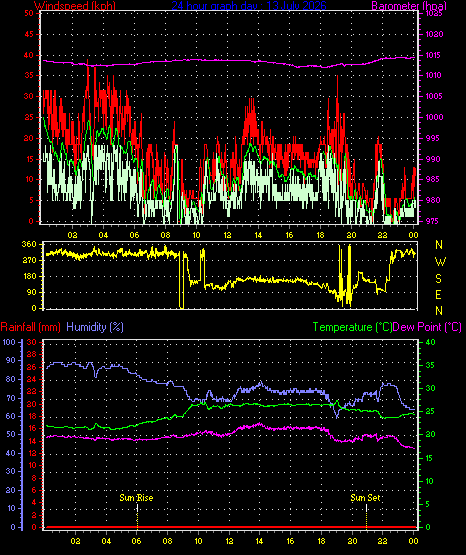Click the 14 hour tick on bottom chart
Image resolution: width=466 pixels, height=555 pixels.
pyautogui.click(x=259, y=541)
